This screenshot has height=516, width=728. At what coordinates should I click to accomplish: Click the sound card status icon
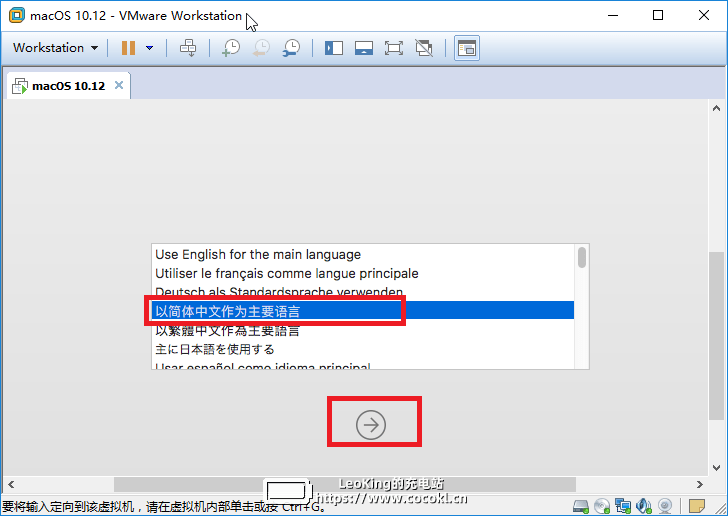644,506
